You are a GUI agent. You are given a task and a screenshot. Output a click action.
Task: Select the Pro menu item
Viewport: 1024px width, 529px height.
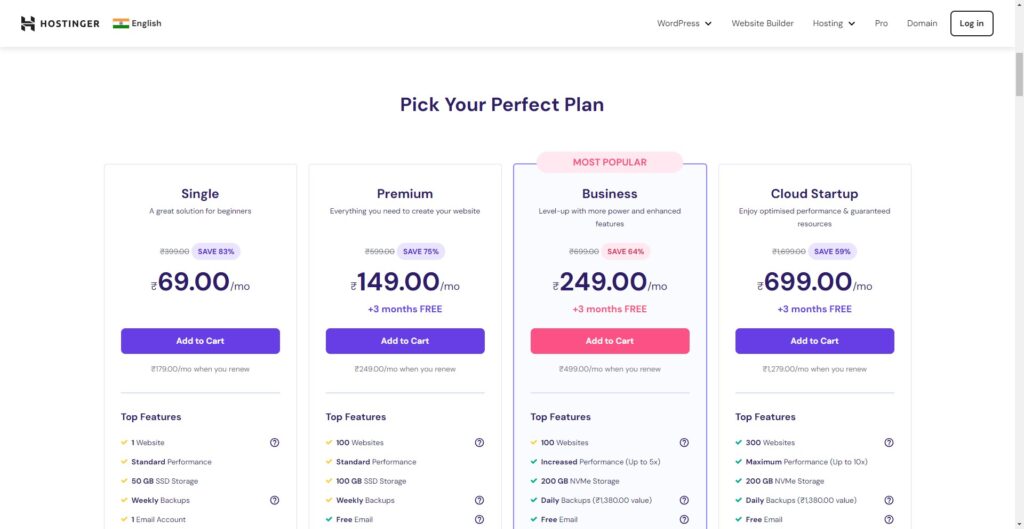tap(881, 23)
